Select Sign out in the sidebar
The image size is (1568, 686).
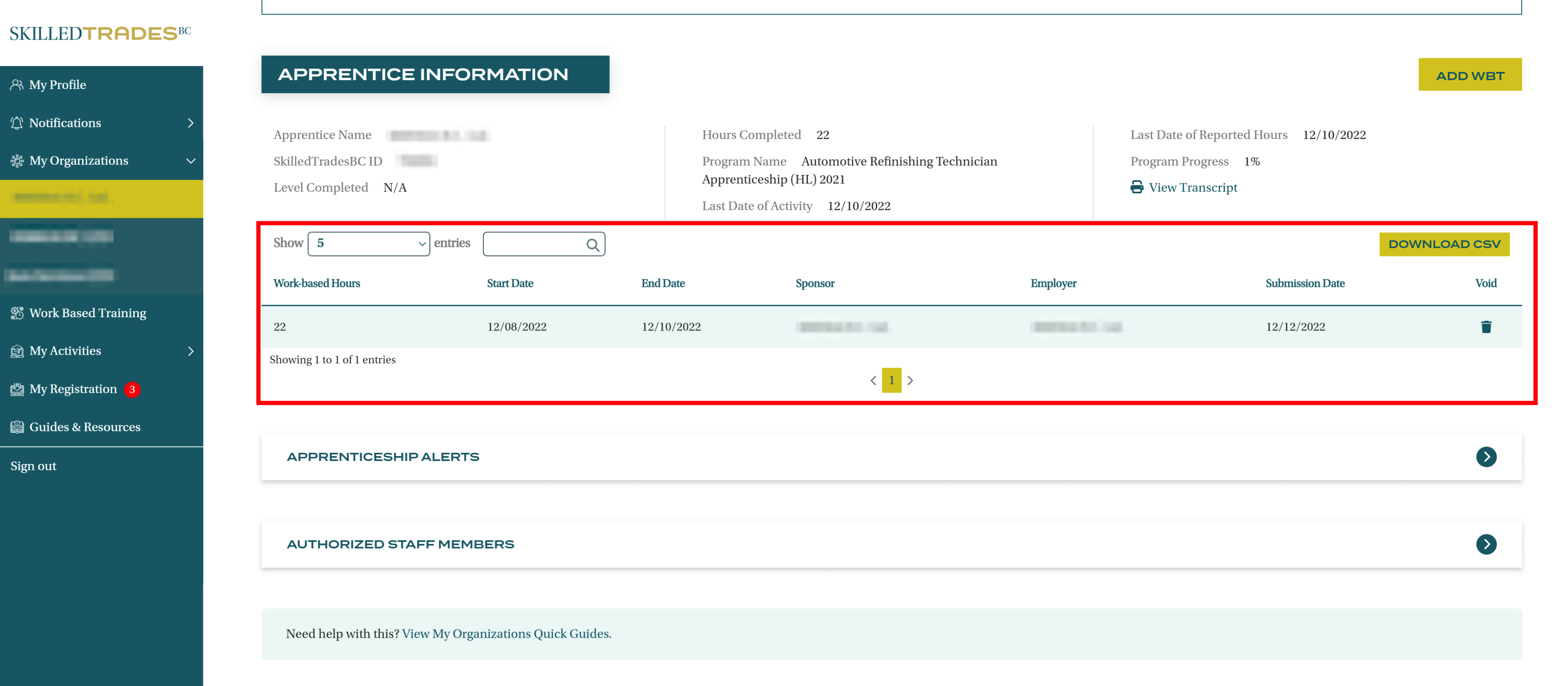[x=33, y=466]
